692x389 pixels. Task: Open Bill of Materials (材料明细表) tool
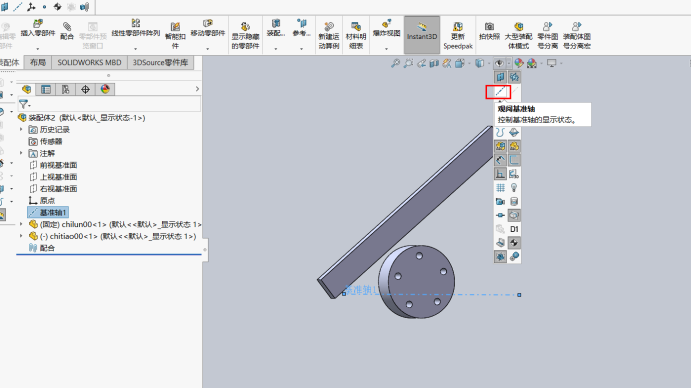(356, 35)
